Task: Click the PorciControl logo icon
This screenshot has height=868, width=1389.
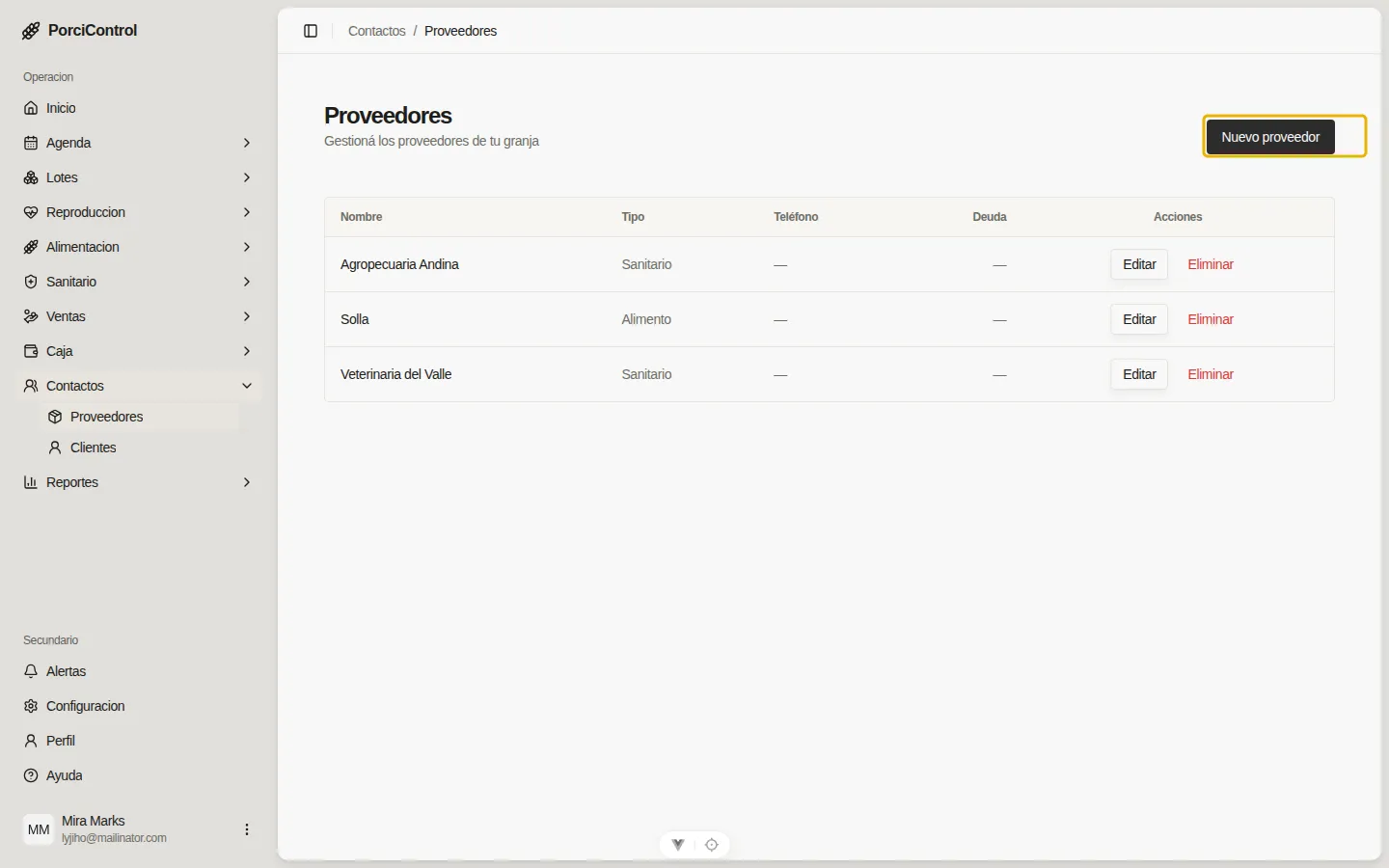Action: pos(31,31)
